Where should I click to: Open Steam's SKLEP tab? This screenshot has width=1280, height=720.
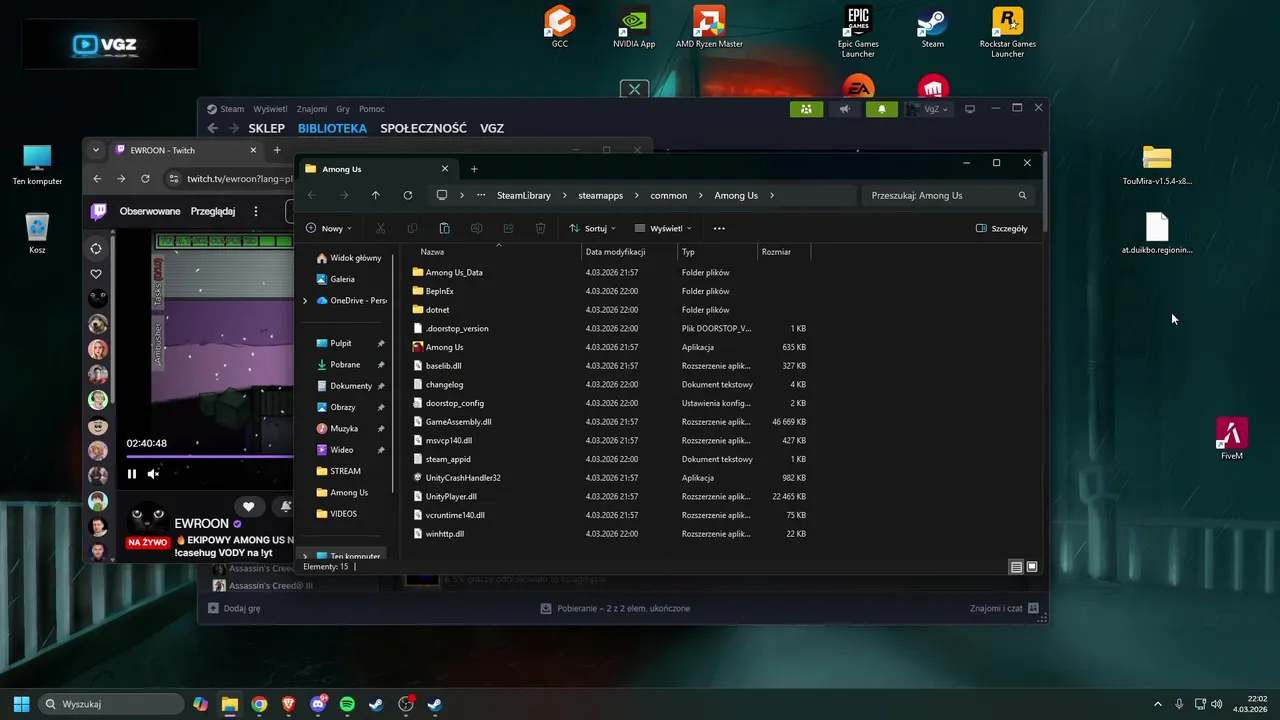point(266,128)
